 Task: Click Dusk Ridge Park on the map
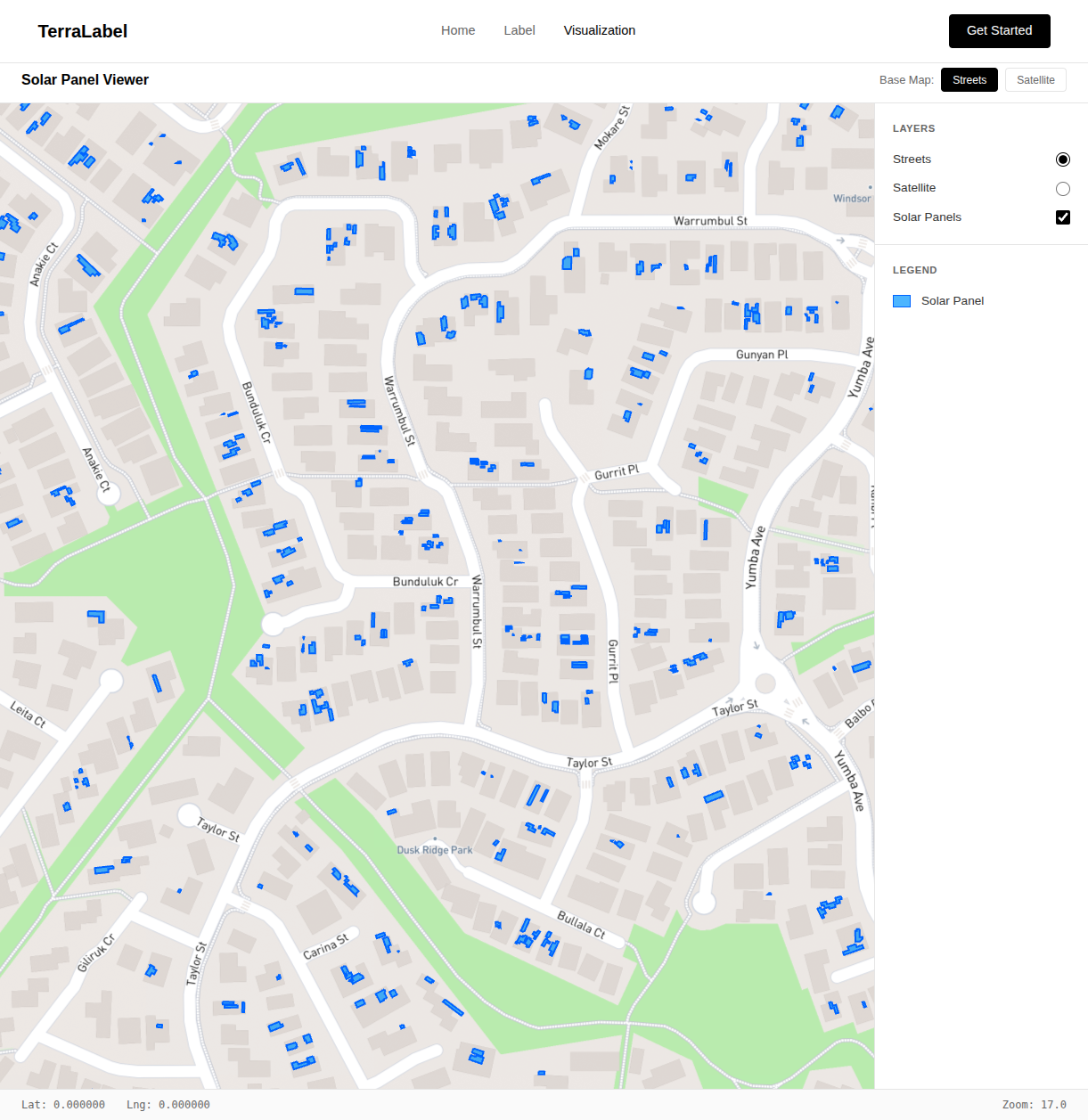tap(433, 850)
